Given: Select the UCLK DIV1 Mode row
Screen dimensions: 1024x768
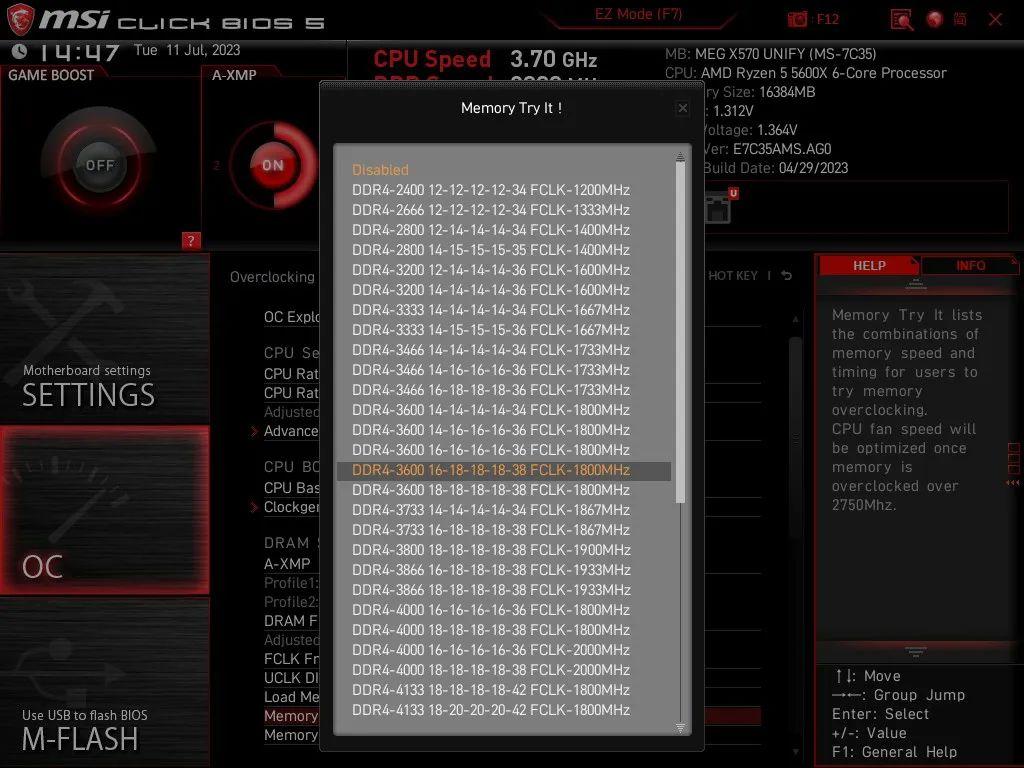Looking at the screenshot, I should click(x=291, y=678).
